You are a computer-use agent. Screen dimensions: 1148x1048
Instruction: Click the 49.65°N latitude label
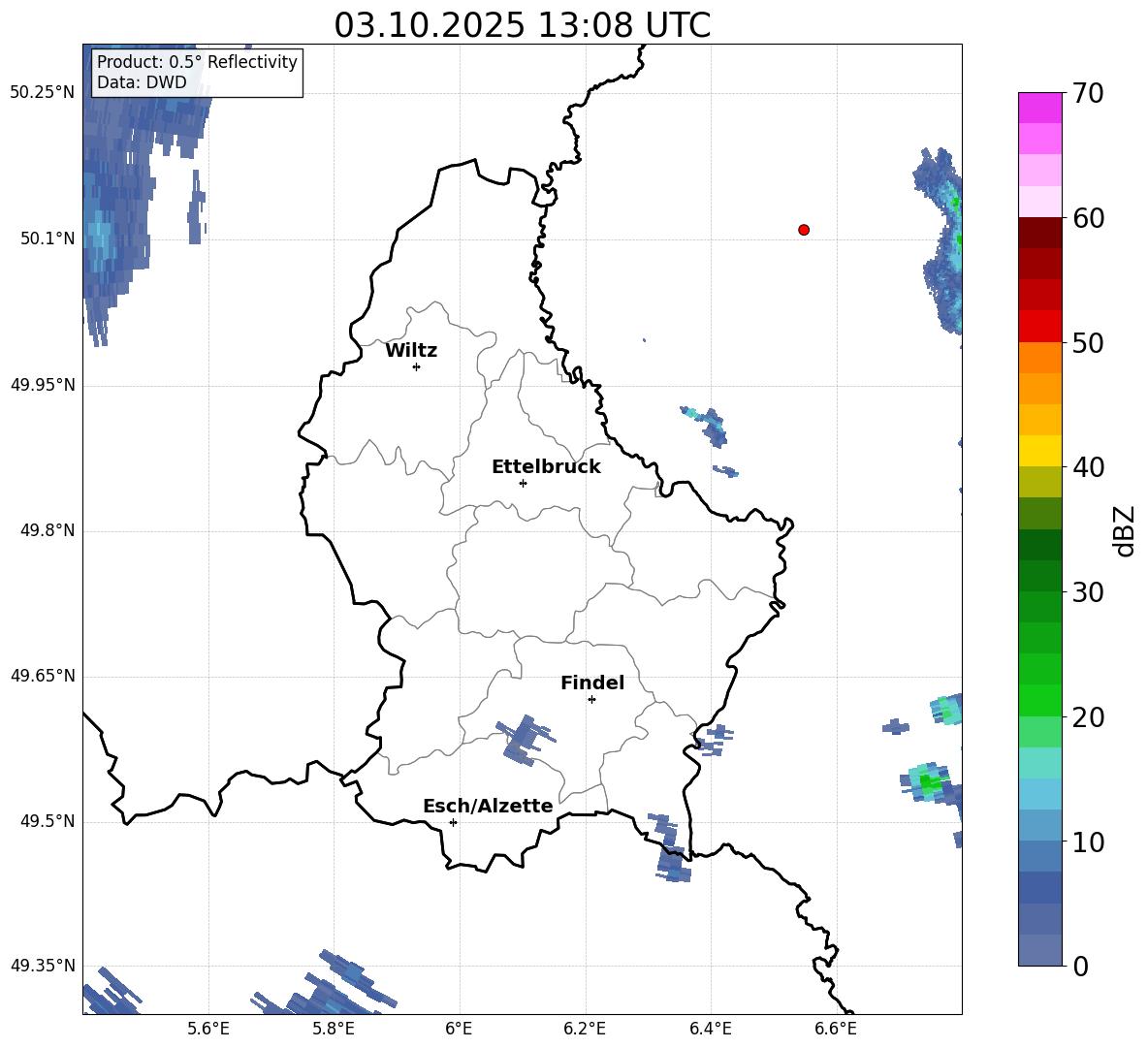point(43,676)
